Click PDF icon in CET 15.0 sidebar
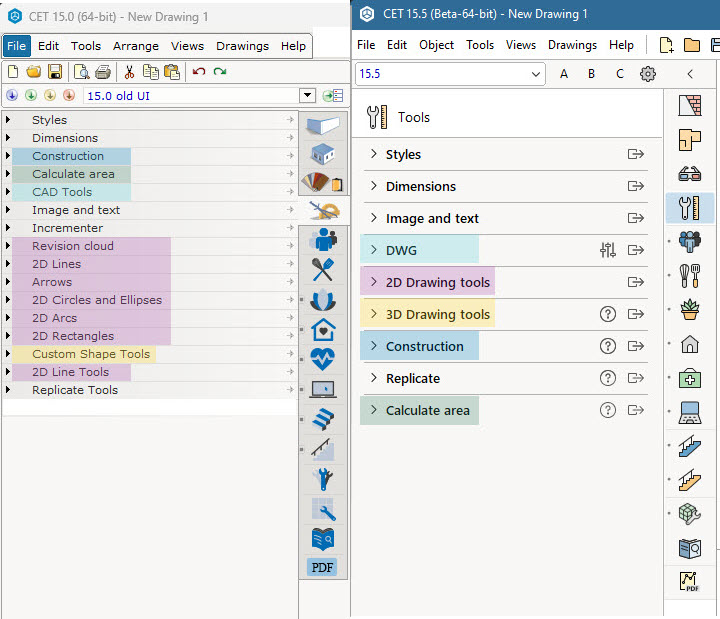The image size is (720, 619). [x=322, y=568]
